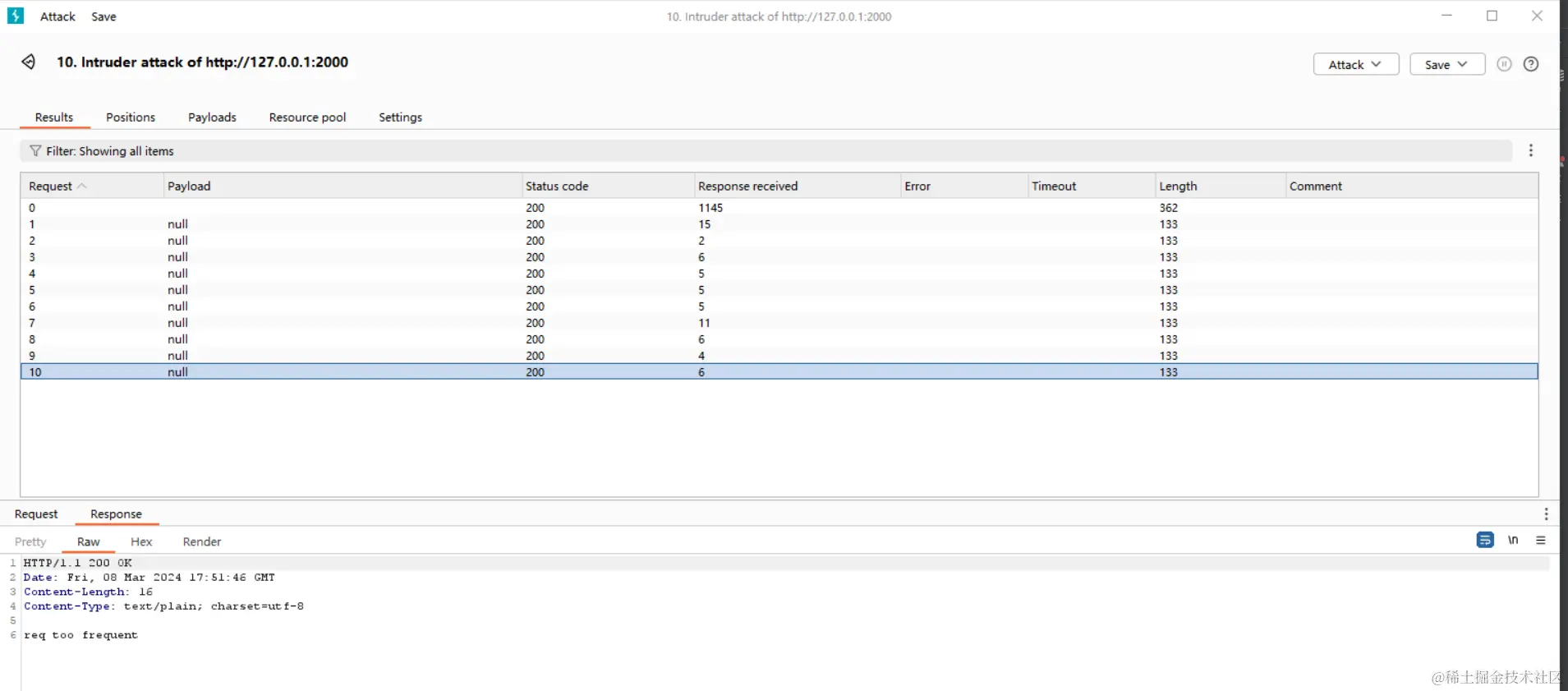The height and width of the screenshot is (691, 1568).
Task: Sort by the Length column header
Action: point(1220,187)
